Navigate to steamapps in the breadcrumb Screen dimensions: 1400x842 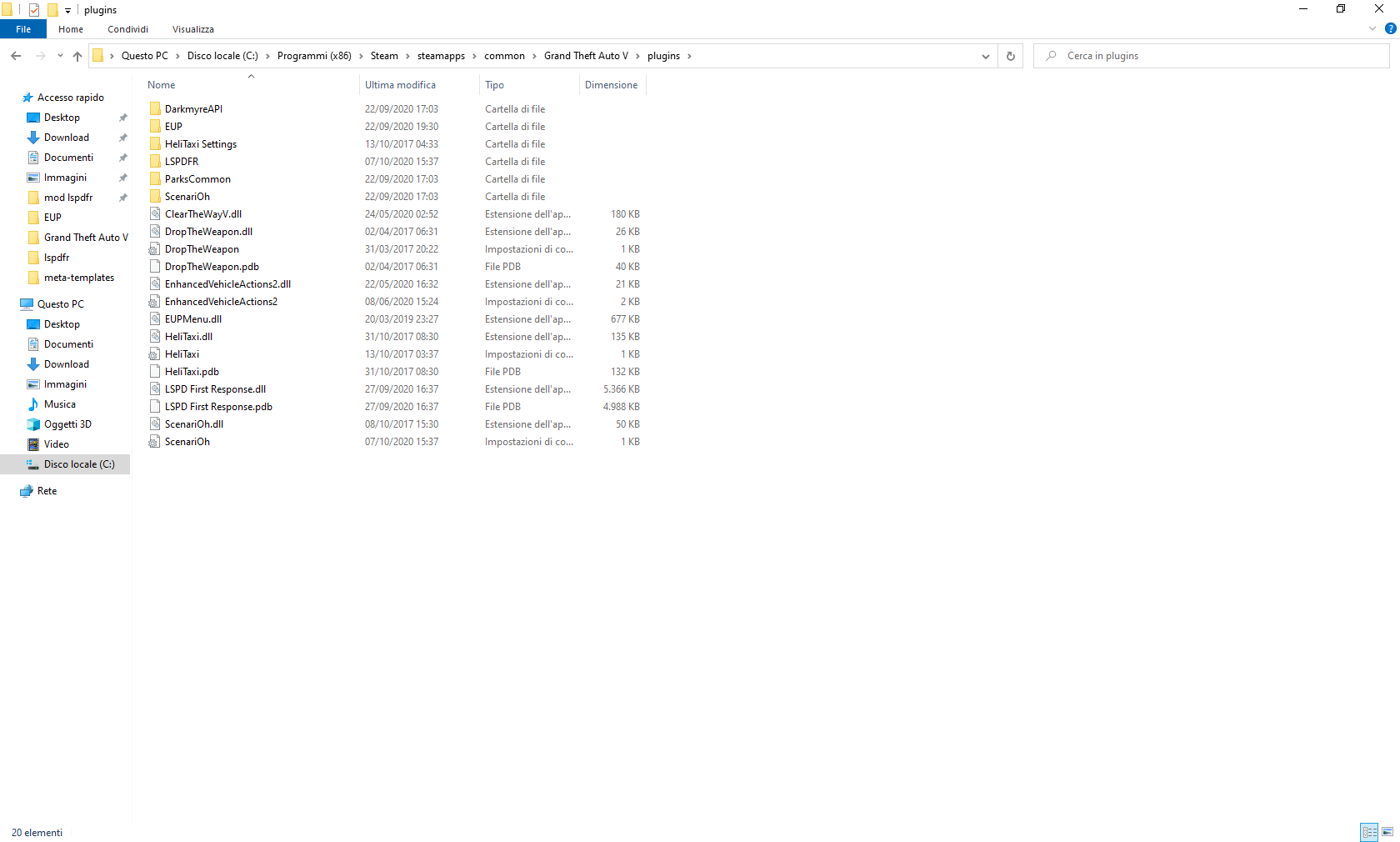point(441,56)
